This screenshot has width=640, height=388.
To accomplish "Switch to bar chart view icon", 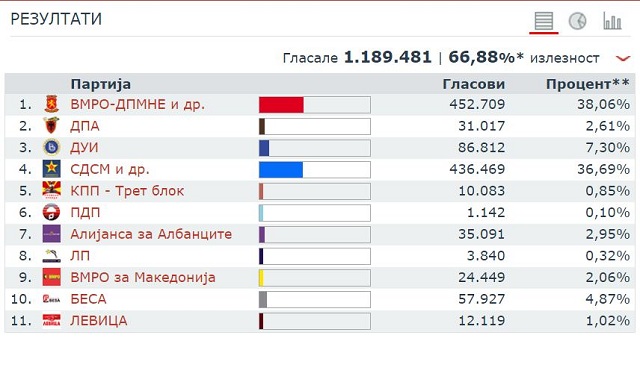I will pyautogui.click(x=612, y=20).
